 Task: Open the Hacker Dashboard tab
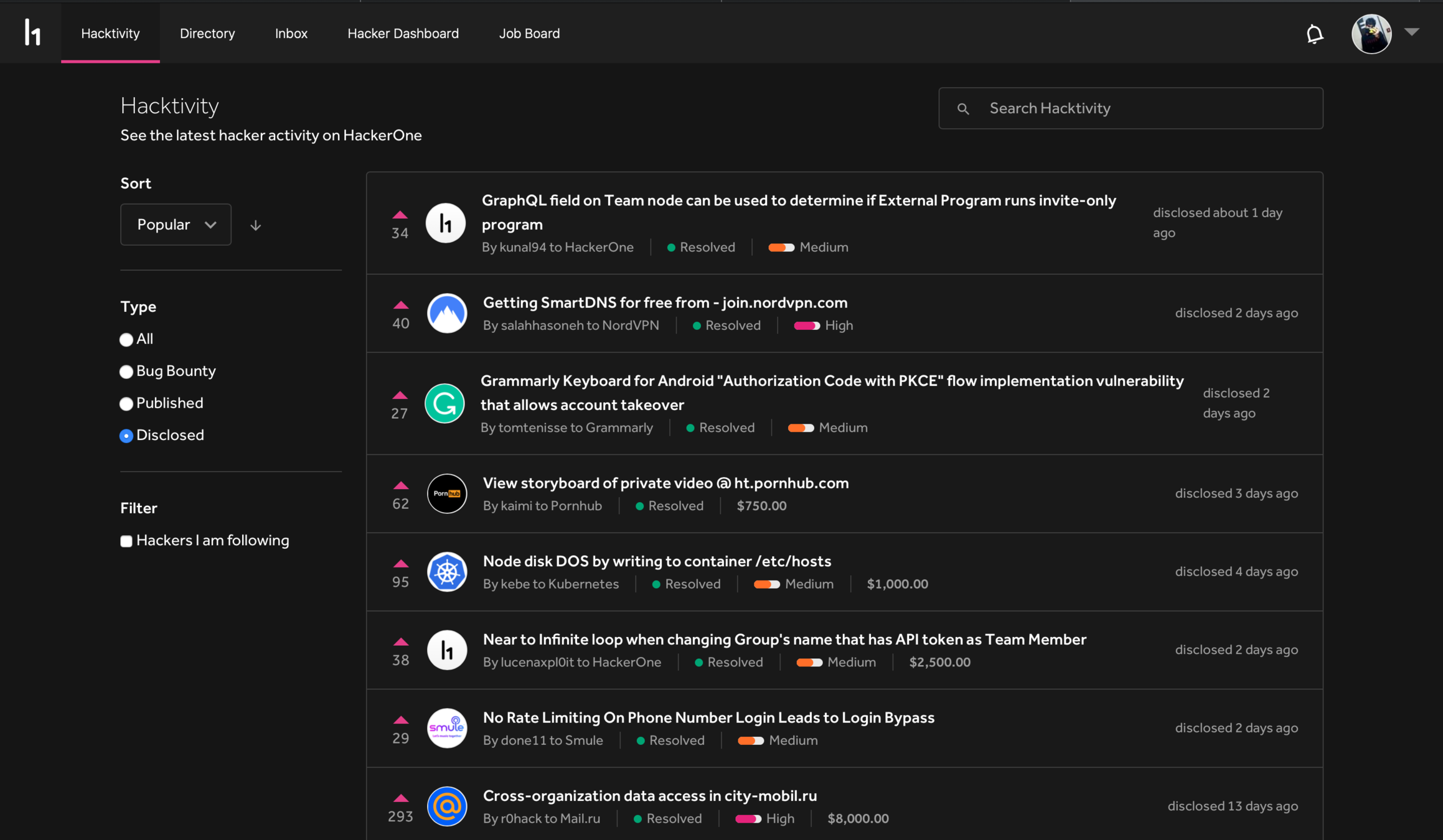click(x=403, y=34)
